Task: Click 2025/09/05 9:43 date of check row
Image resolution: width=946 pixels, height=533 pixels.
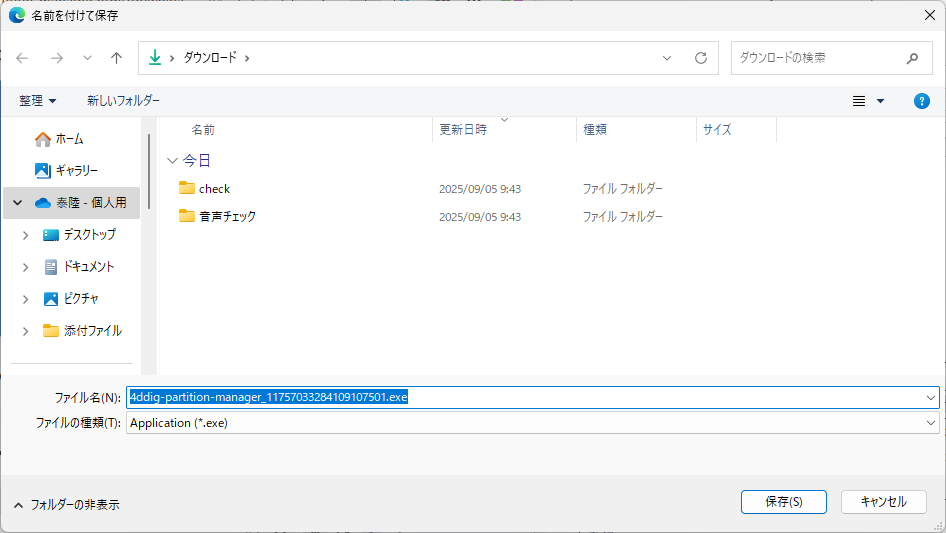Action: click(x=480, y=189)
